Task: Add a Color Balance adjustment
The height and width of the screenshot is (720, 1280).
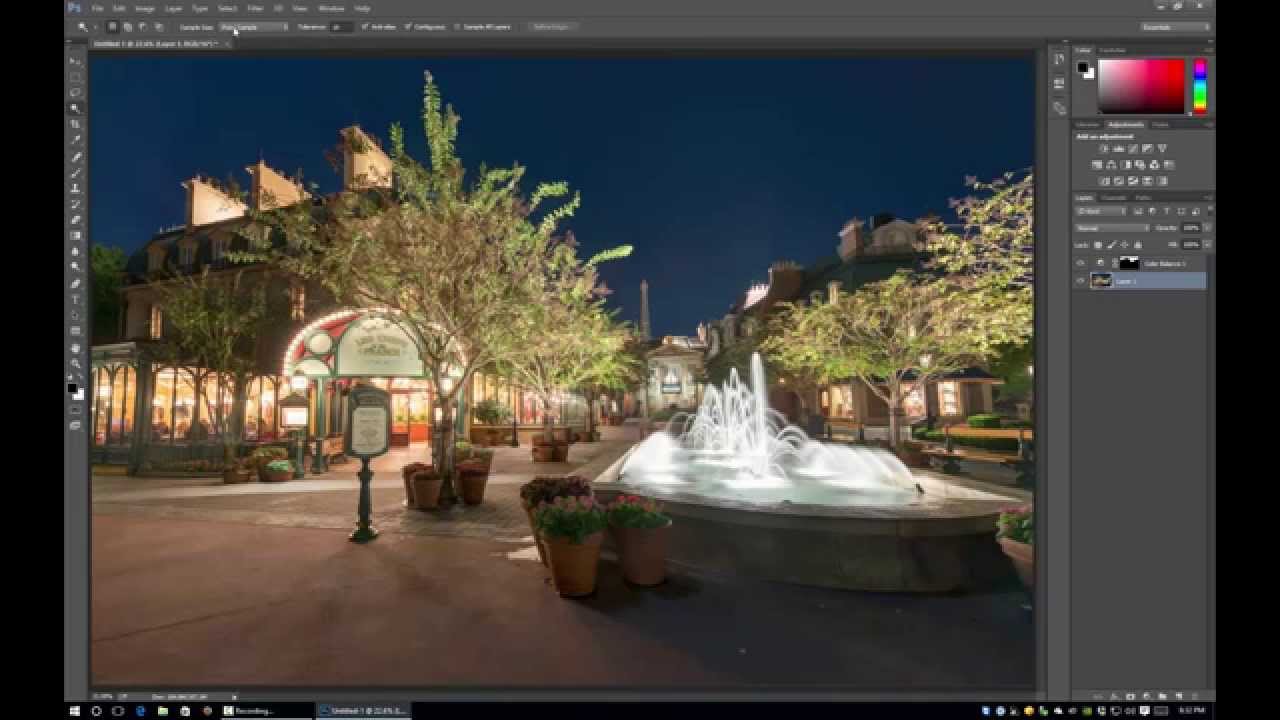Action: pos(1111,164)
